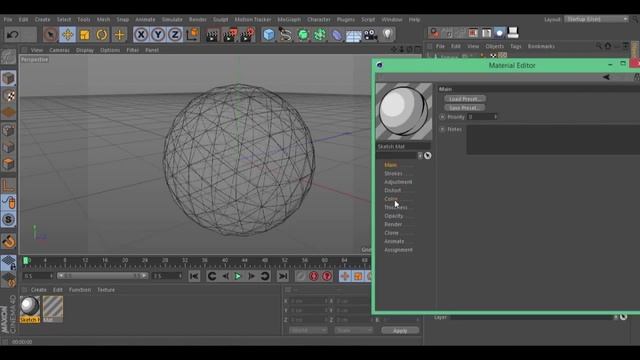
Task: Toggle the X axis lock
Action: pyautogui.click(x=141, y=35)
